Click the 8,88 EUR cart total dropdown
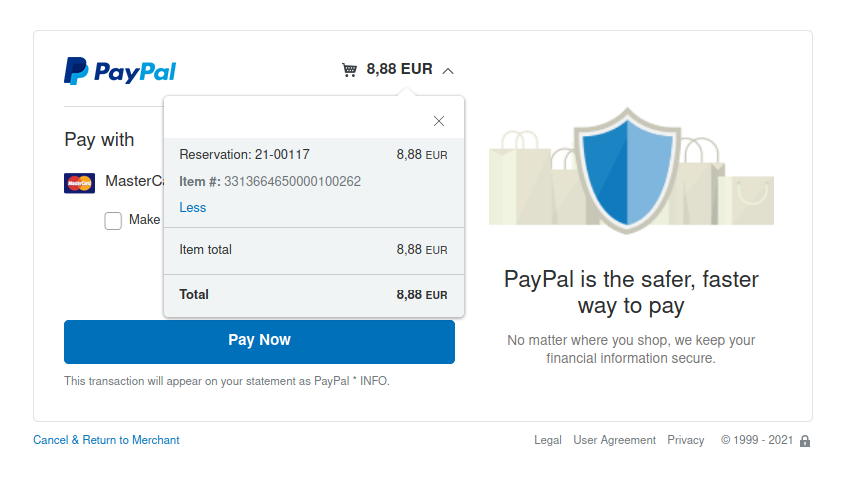 [399, 69]
